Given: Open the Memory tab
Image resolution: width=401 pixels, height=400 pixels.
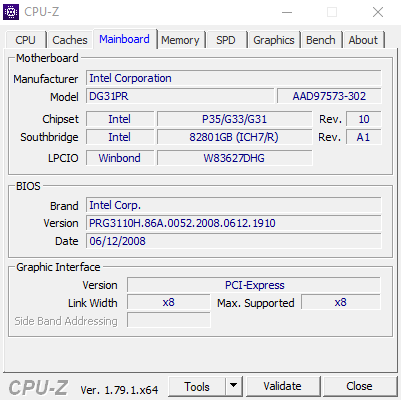Looking at the screenshot, I should (180, 40).
